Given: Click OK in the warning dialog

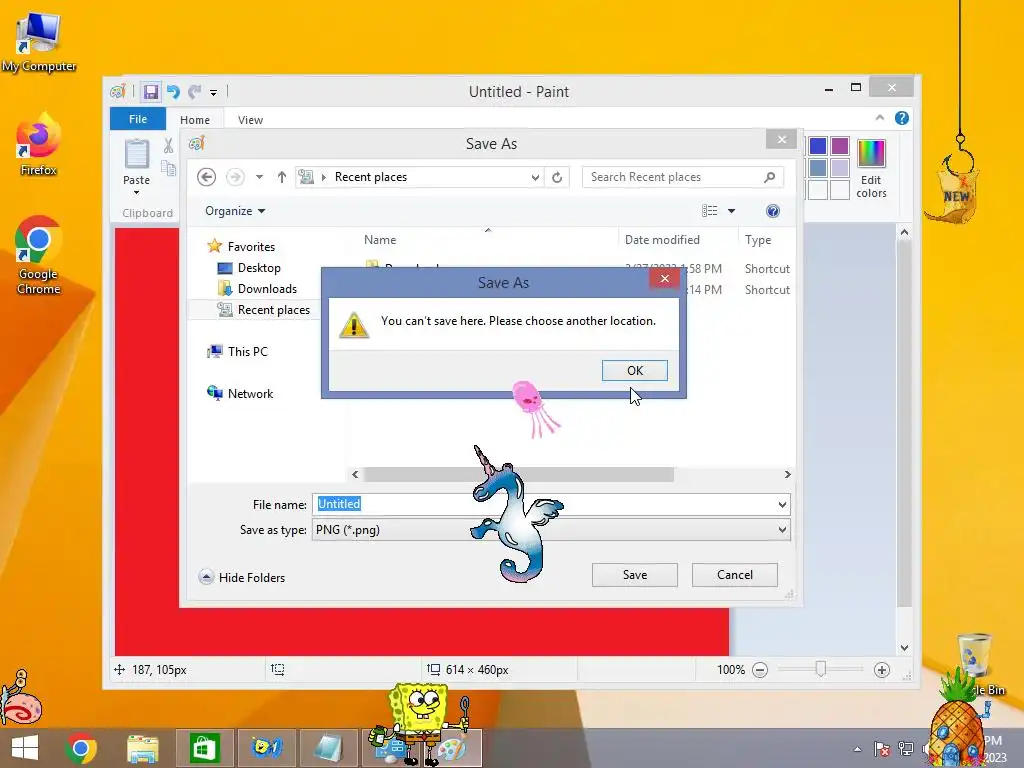Looking at the screenshot, I should [634, 370].
